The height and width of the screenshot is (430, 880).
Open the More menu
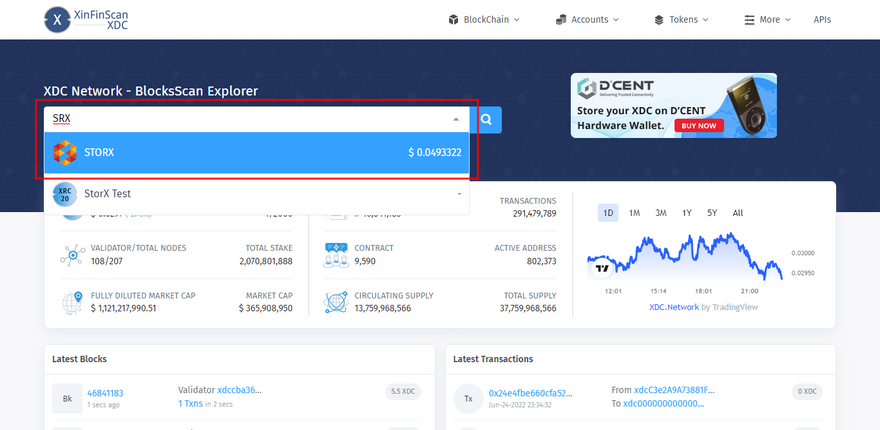pos(768,20)
